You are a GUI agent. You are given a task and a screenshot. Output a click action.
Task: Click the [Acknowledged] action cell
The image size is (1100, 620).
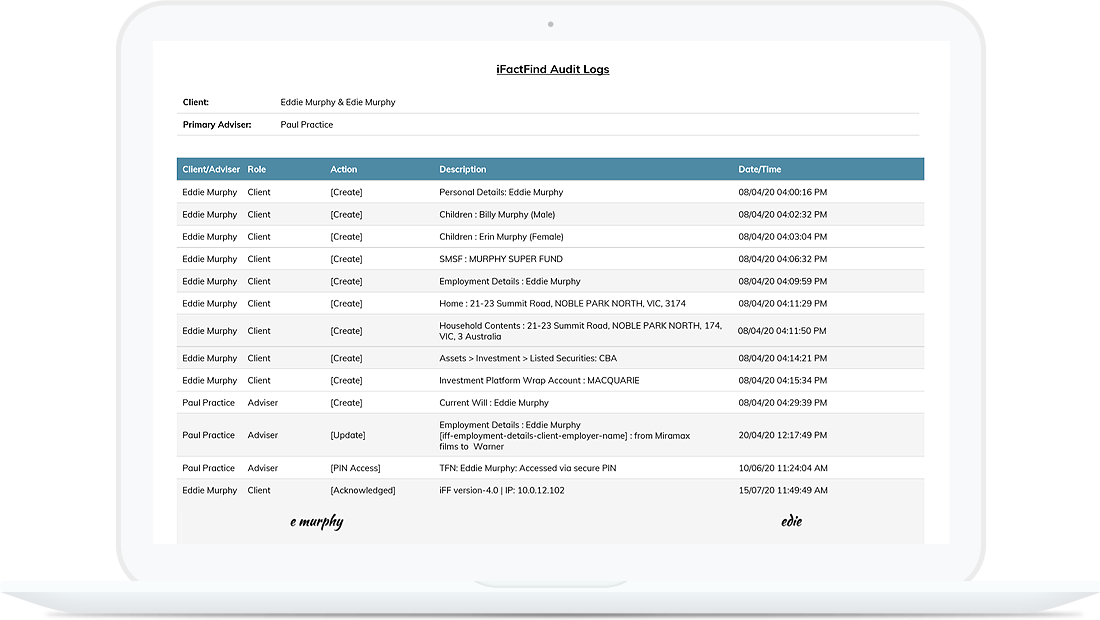[363, 491]
